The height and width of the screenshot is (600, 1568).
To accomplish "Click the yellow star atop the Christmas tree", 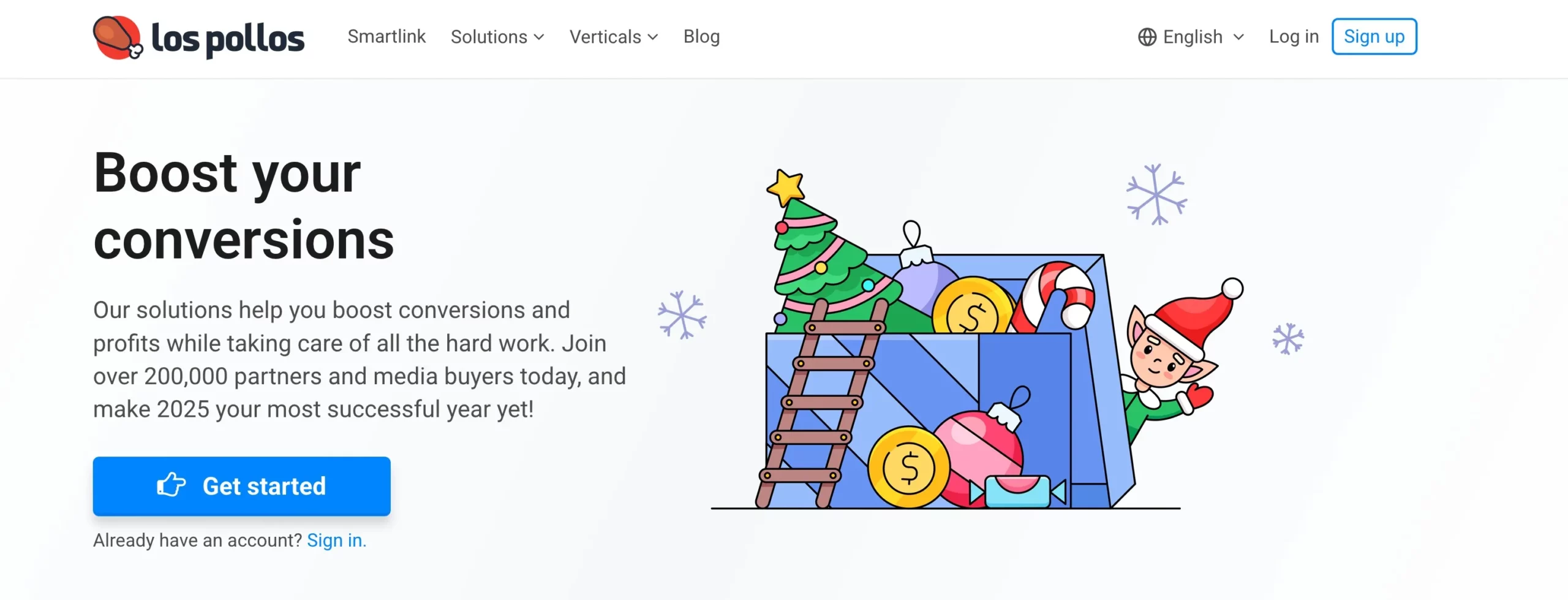I will coord(785,186).
